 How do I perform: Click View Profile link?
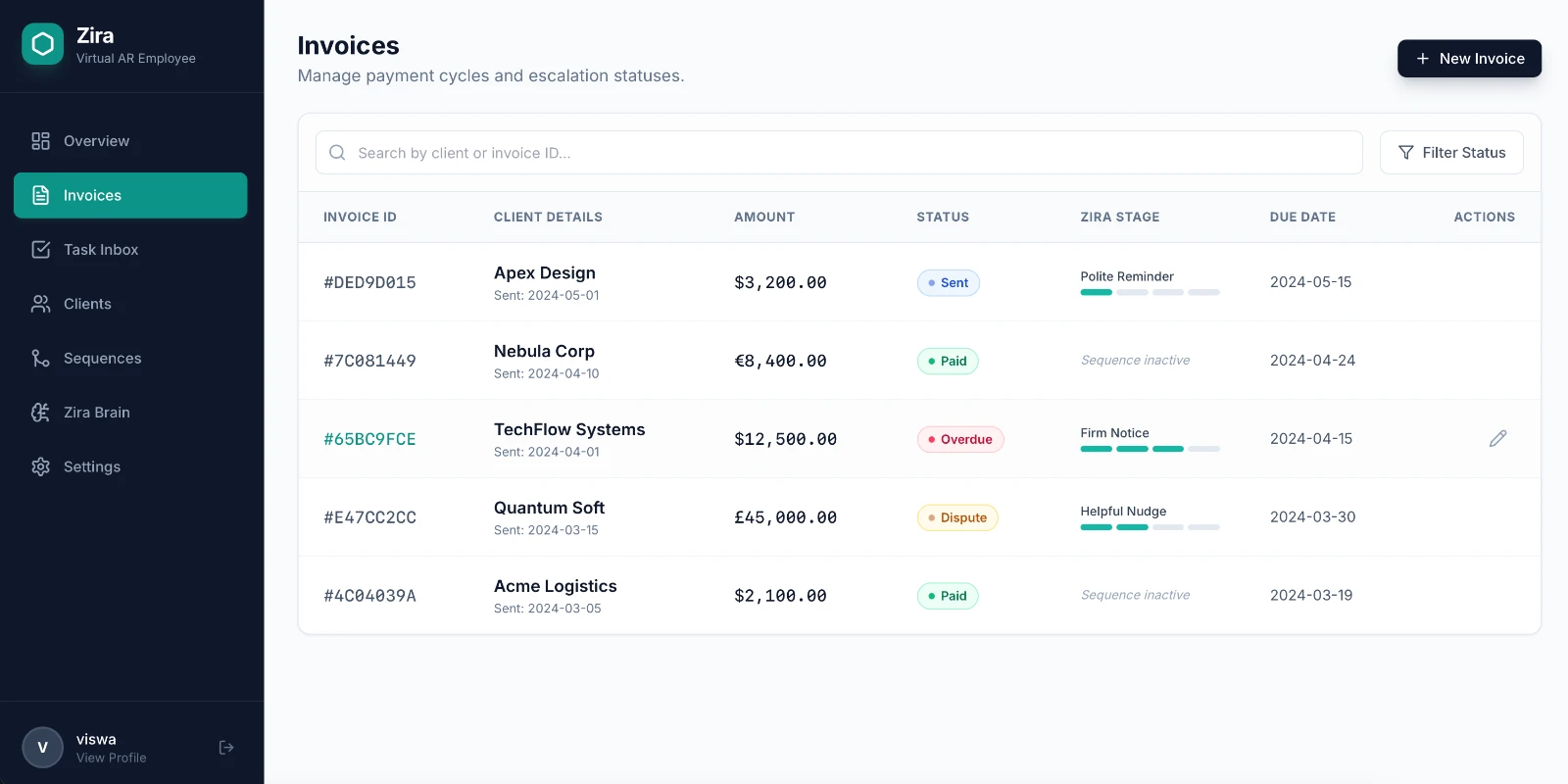click(111, 758)
